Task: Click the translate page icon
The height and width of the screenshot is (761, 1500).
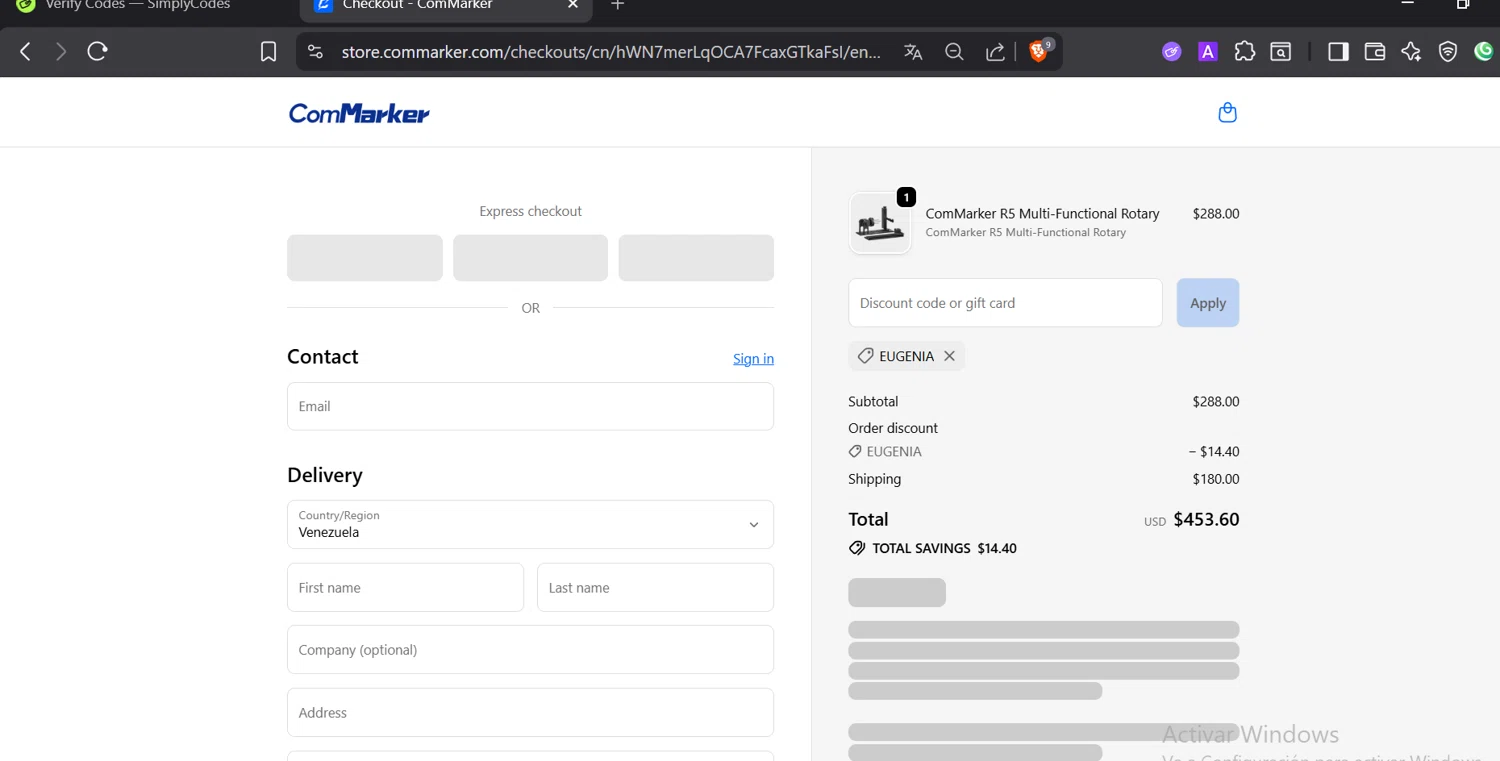Action: pos(913,52)
